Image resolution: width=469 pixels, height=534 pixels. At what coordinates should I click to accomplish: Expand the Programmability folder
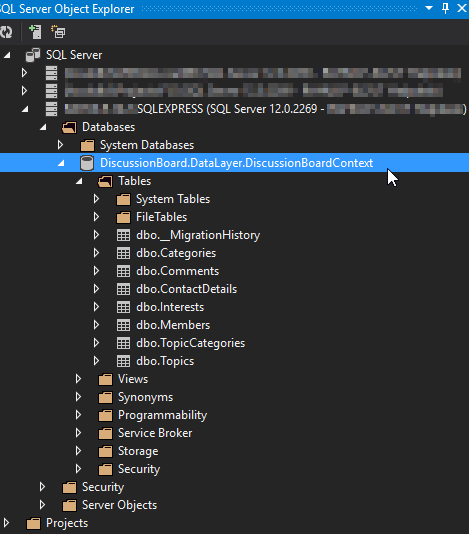[78, 415]
